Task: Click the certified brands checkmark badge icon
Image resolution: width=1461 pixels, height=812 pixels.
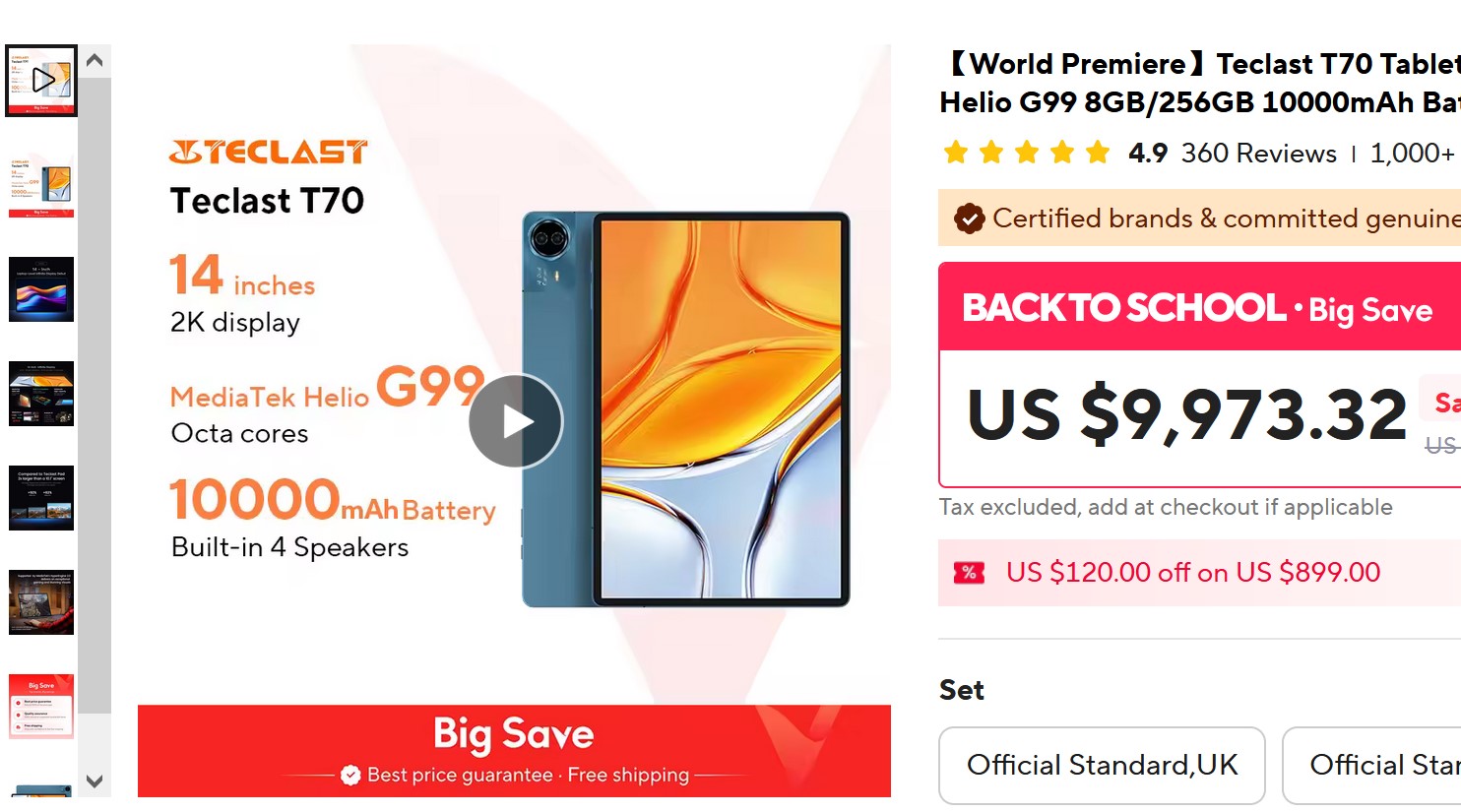Action: [969, 219]
